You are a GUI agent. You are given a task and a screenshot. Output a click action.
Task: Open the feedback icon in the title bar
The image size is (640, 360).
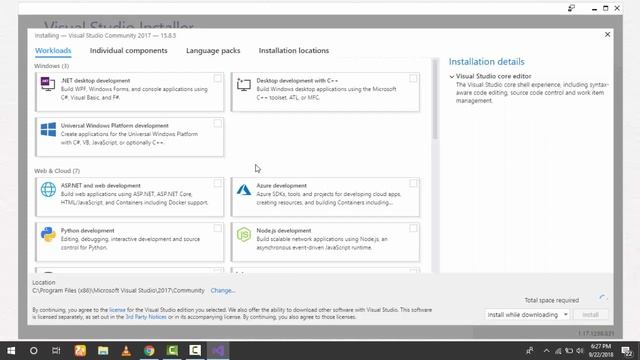coord(571,8)
